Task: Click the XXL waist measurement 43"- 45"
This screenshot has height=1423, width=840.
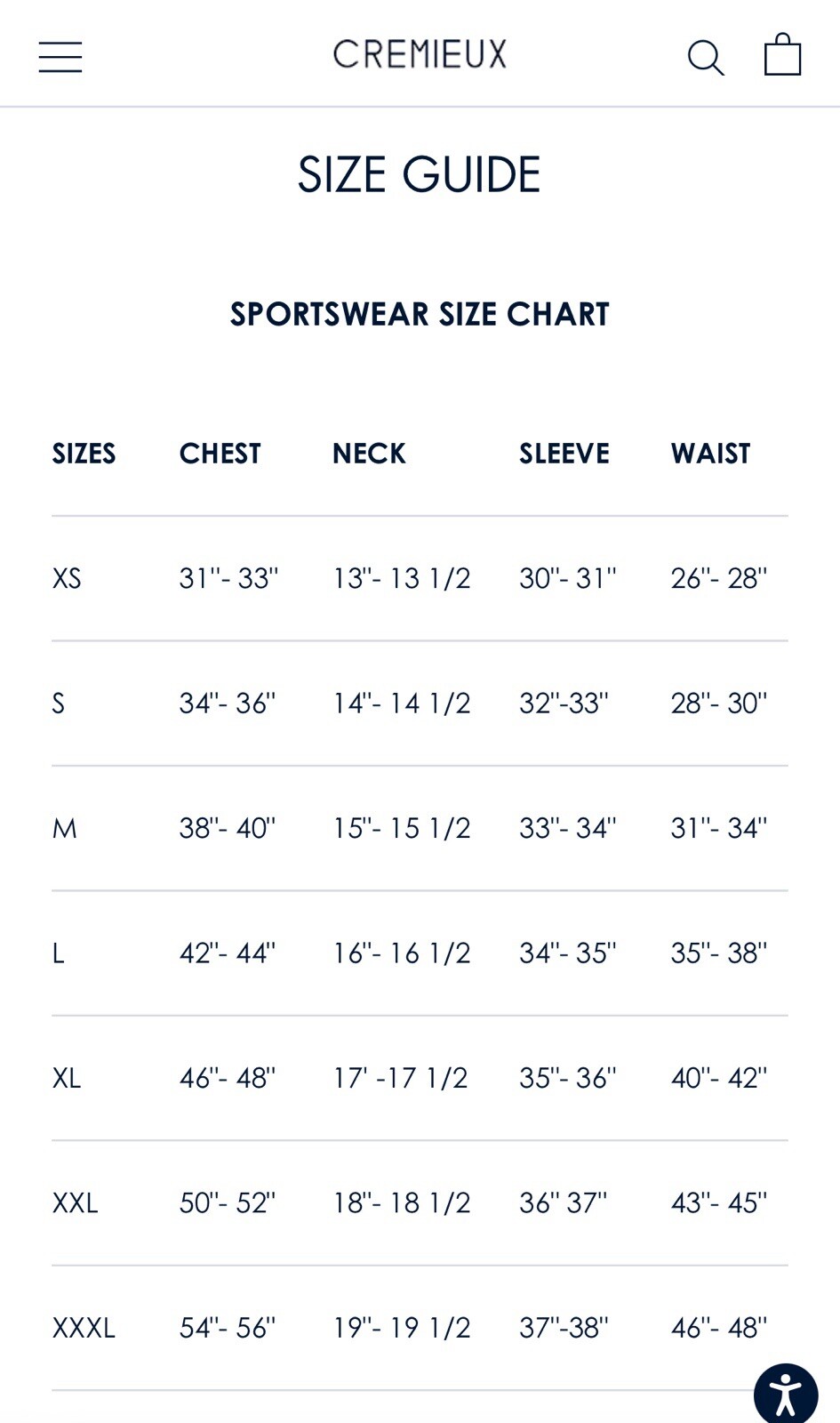Action: pyautogui.click(x=718, y=1203)
